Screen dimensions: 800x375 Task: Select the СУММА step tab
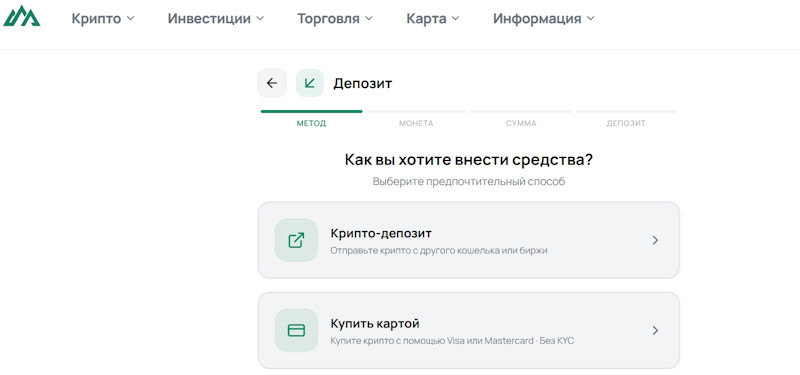[x=521, y=123]
